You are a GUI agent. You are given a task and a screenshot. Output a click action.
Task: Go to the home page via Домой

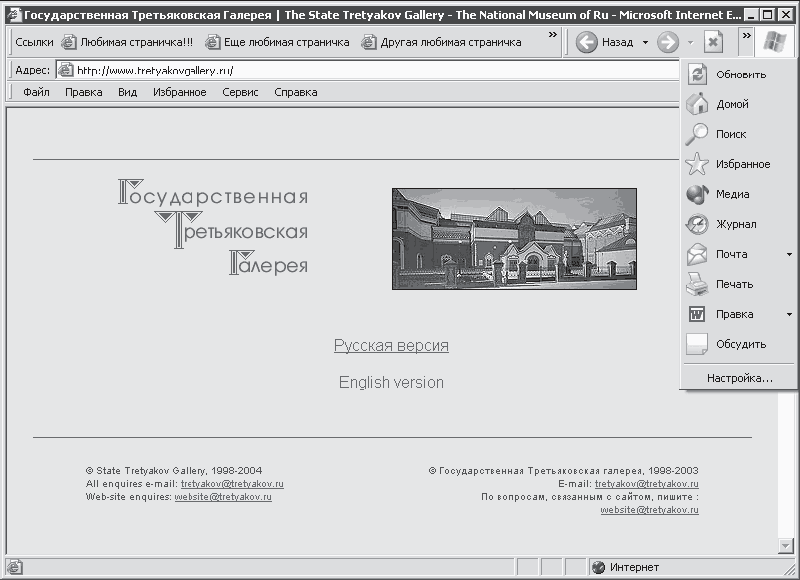[698, 105]
